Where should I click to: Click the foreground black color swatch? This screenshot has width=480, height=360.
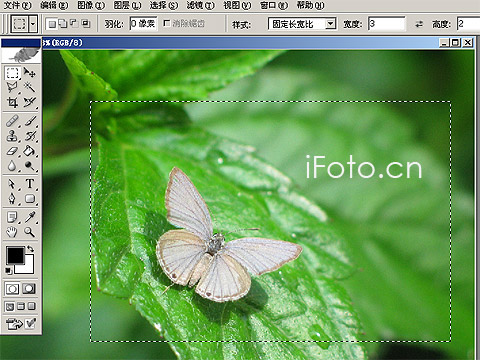(15, 256)
